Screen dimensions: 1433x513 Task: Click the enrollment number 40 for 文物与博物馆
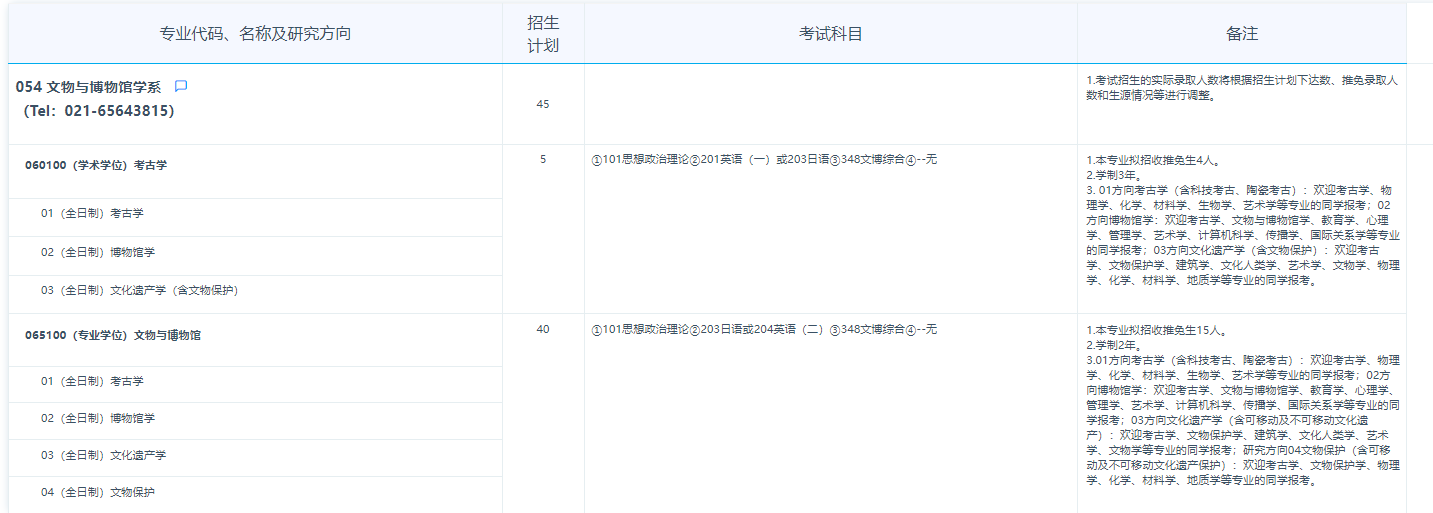(543, 329)
